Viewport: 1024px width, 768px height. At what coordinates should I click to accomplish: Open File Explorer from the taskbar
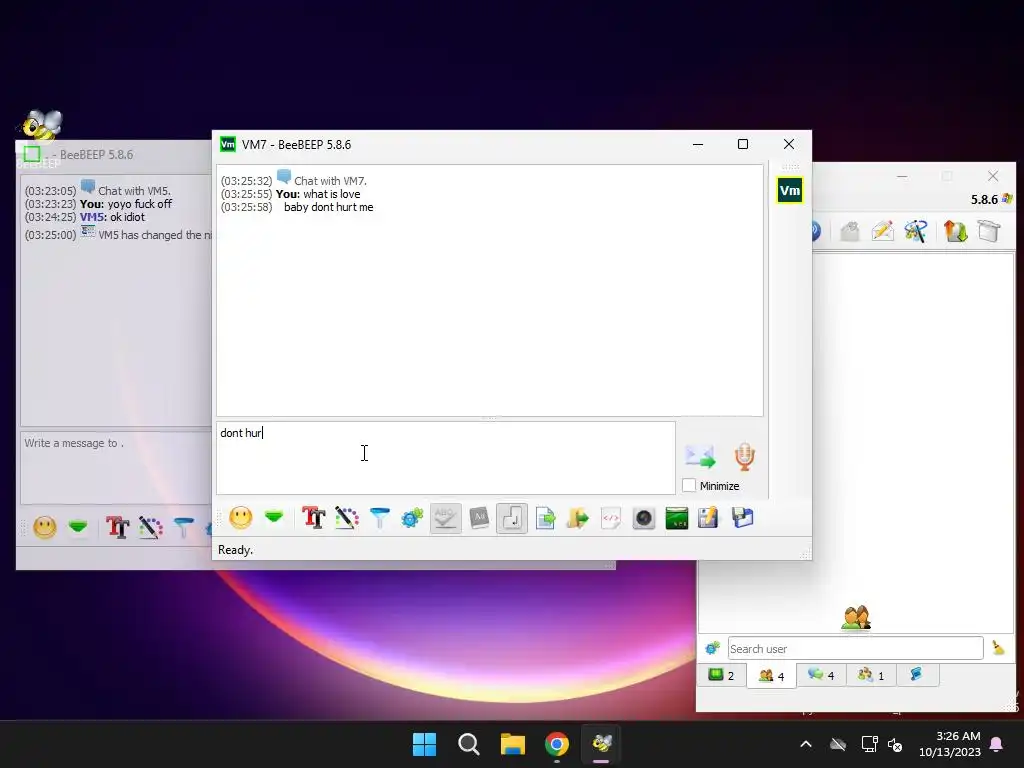coord(513,744)
